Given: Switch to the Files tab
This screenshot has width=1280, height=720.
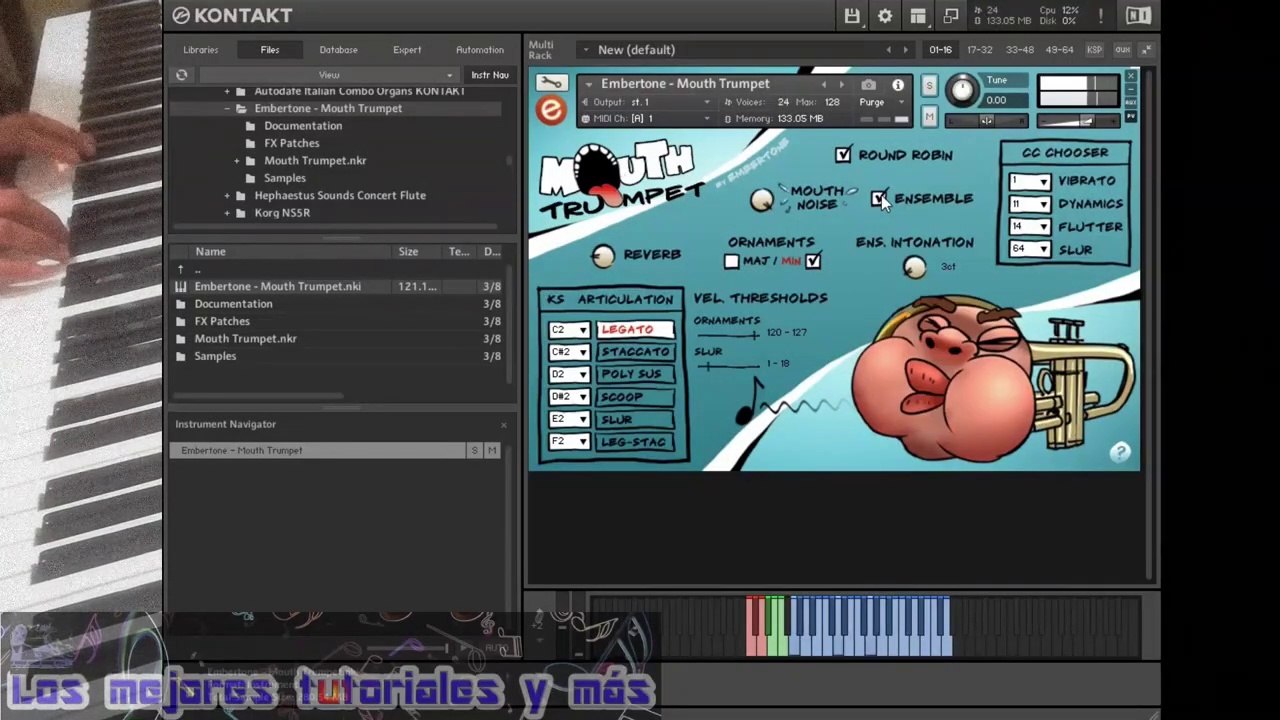Looking at the screenshot, I should coord(270,50).
